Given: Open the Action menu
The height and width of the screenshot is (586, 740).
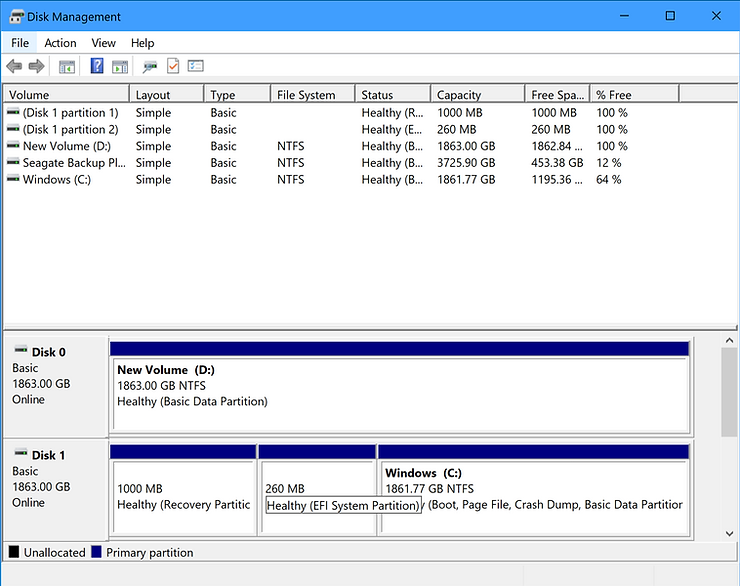Looking at the screenshot, I should [60, 43].
